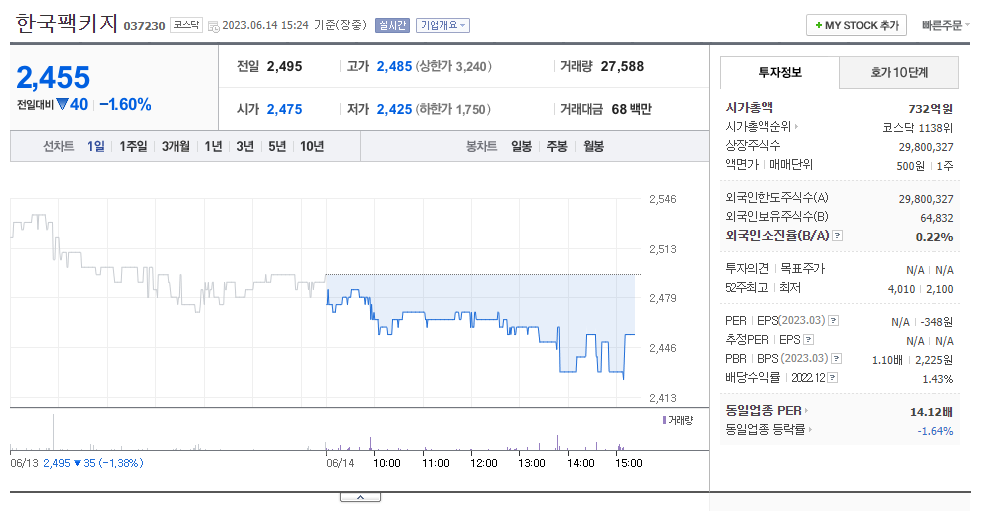
Task: Click the BPS value 2,225원
Action: [x=934, y=360]
